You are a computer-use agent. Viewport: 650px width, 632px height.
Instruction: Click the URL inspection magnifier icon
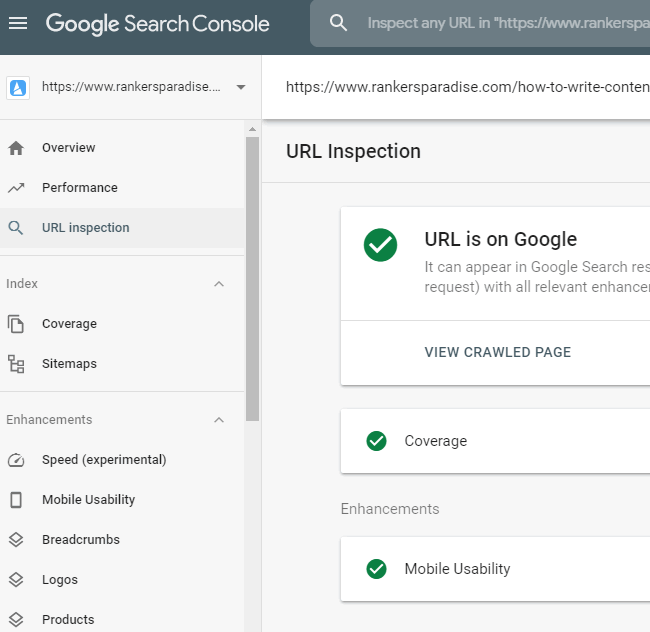pyautogui.click(x=16, y=228)
